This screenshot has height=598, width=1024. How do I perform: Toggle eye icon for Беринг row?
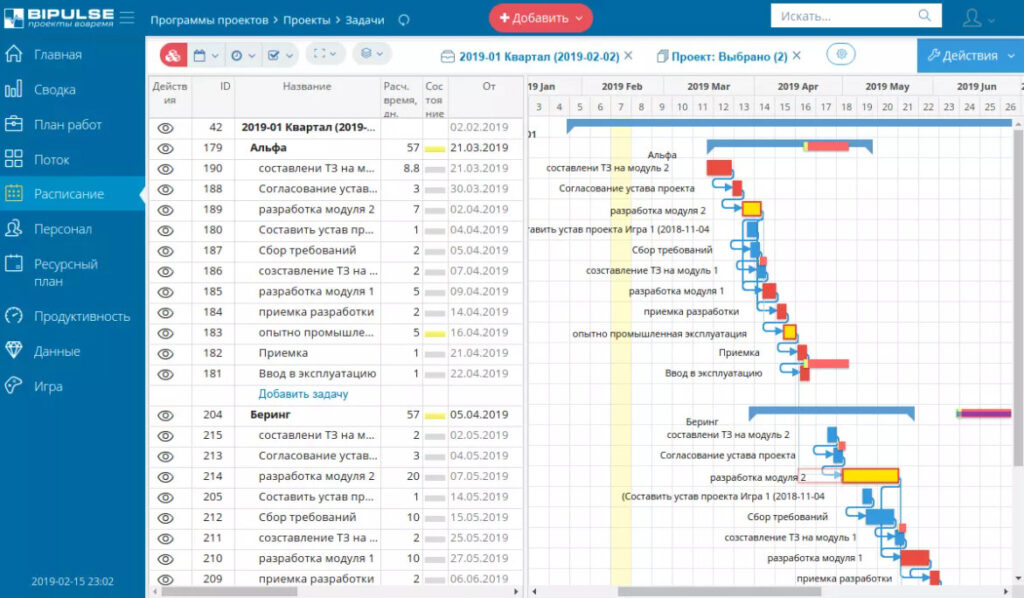pyautogui.click(x=166, y=414)
